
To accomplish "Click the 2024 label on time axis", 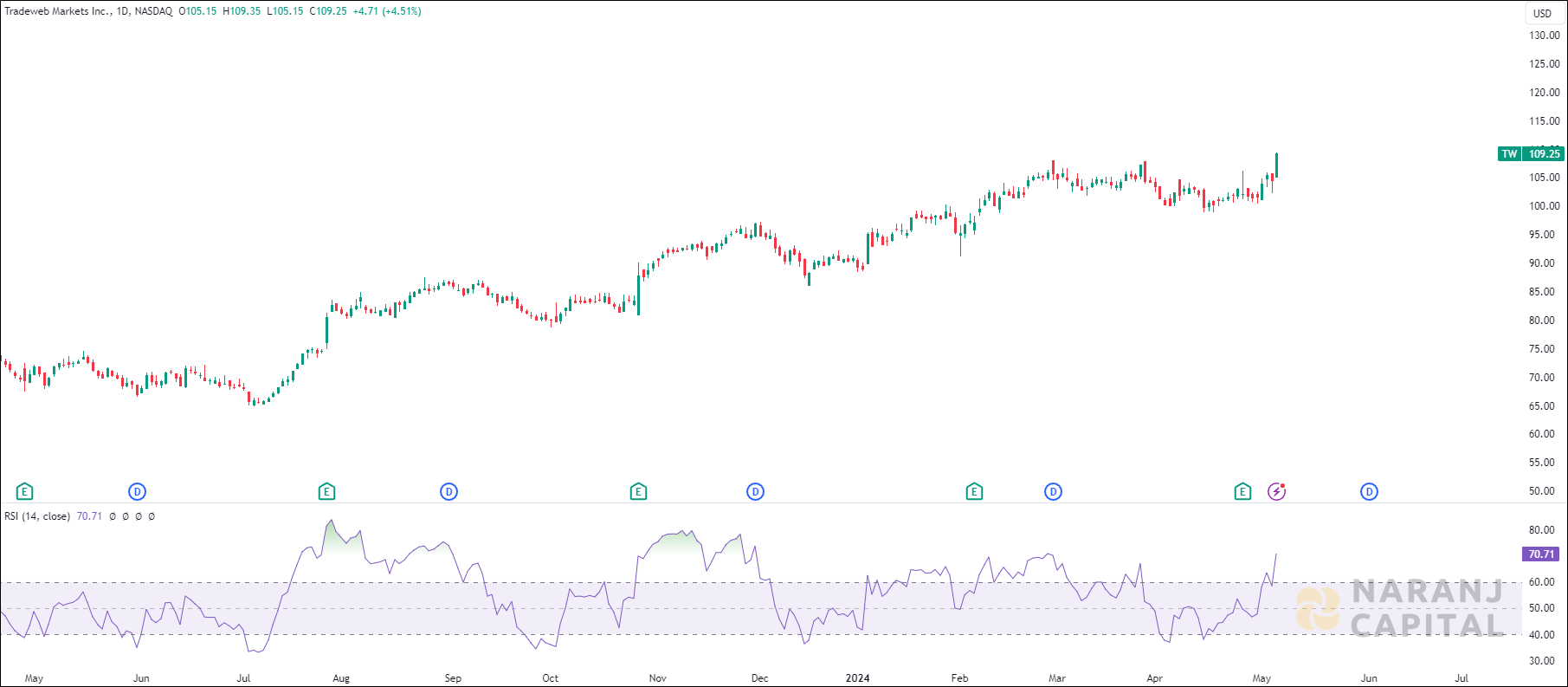I will [858, 678].
